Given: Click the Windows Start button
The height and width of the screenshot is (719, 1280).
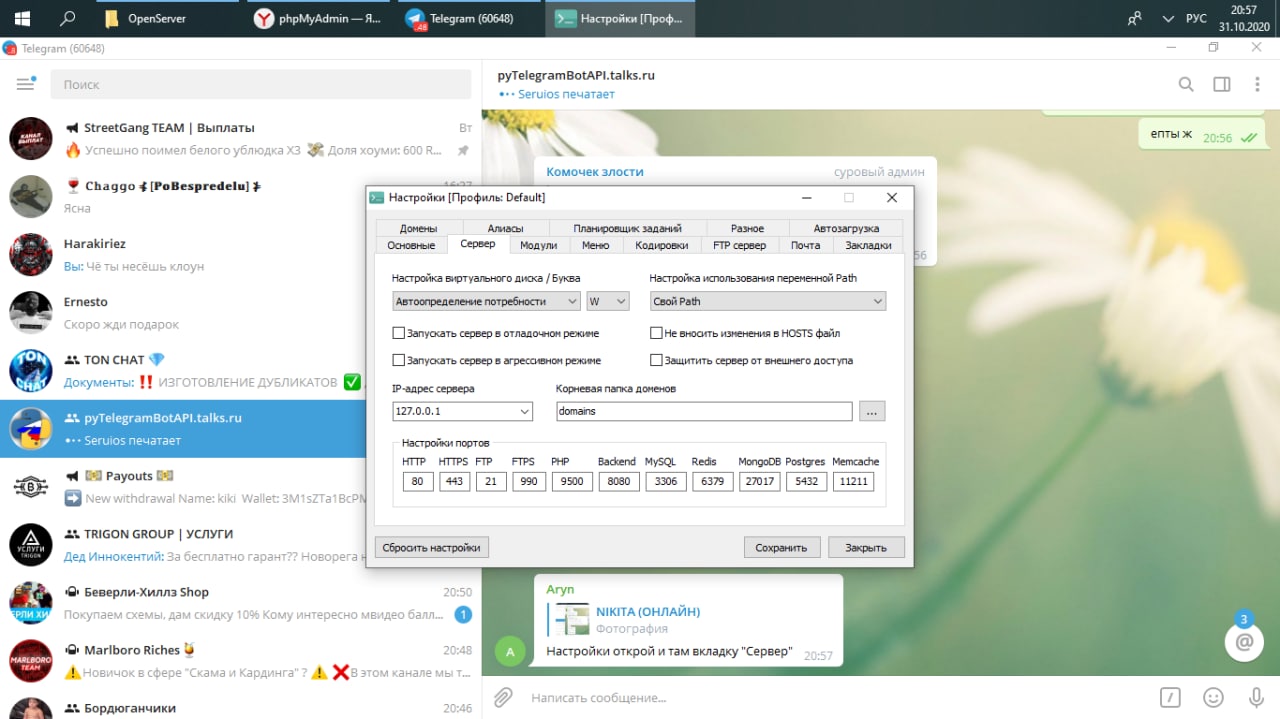Looking at the screenshot, I should click(x=22, y=18).
